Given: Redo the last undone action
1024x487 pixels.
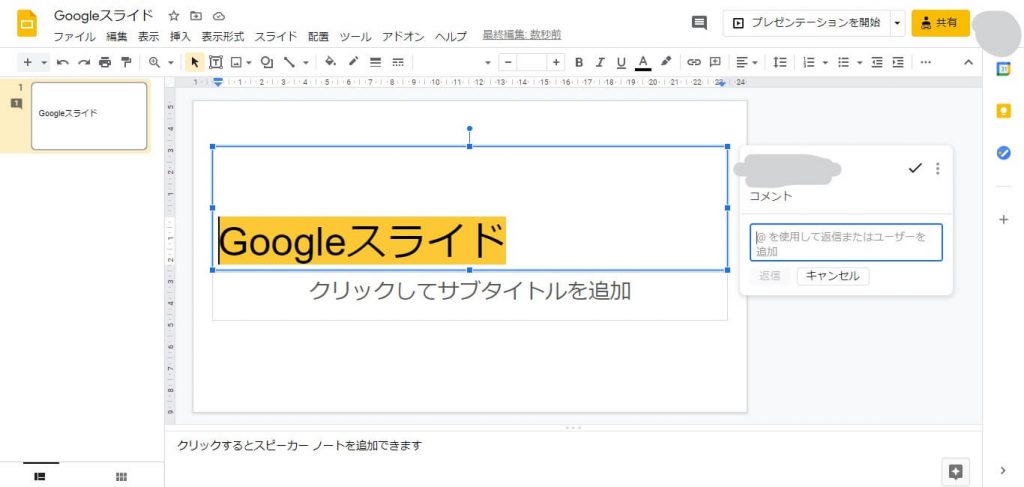Looking at the screenshot, I should (x=84, y=63).
